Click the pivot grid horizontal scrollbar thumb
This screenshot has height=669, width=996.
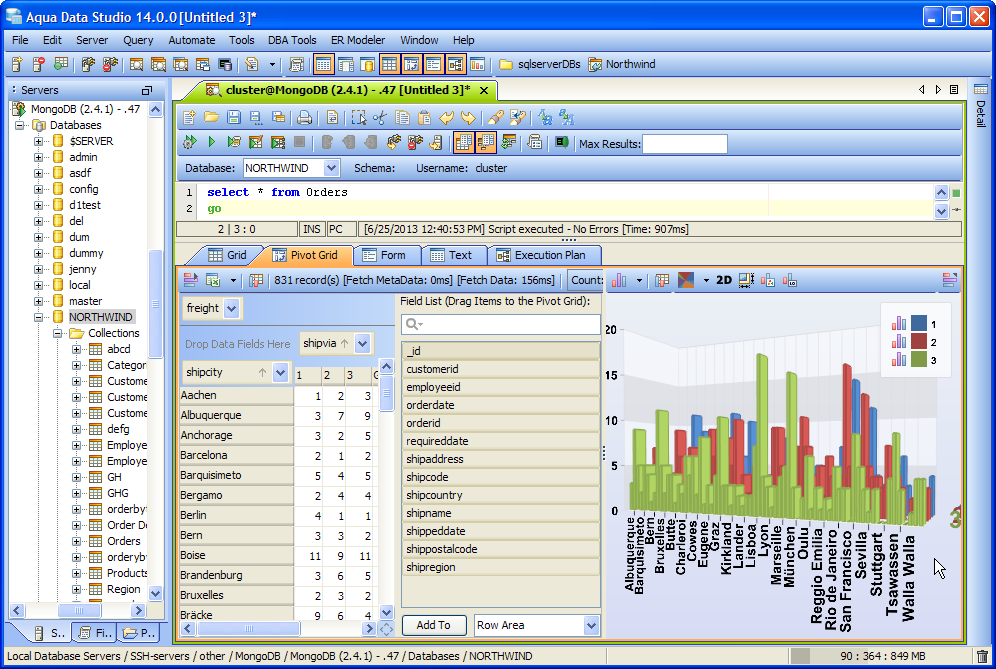tap(248, 628)
